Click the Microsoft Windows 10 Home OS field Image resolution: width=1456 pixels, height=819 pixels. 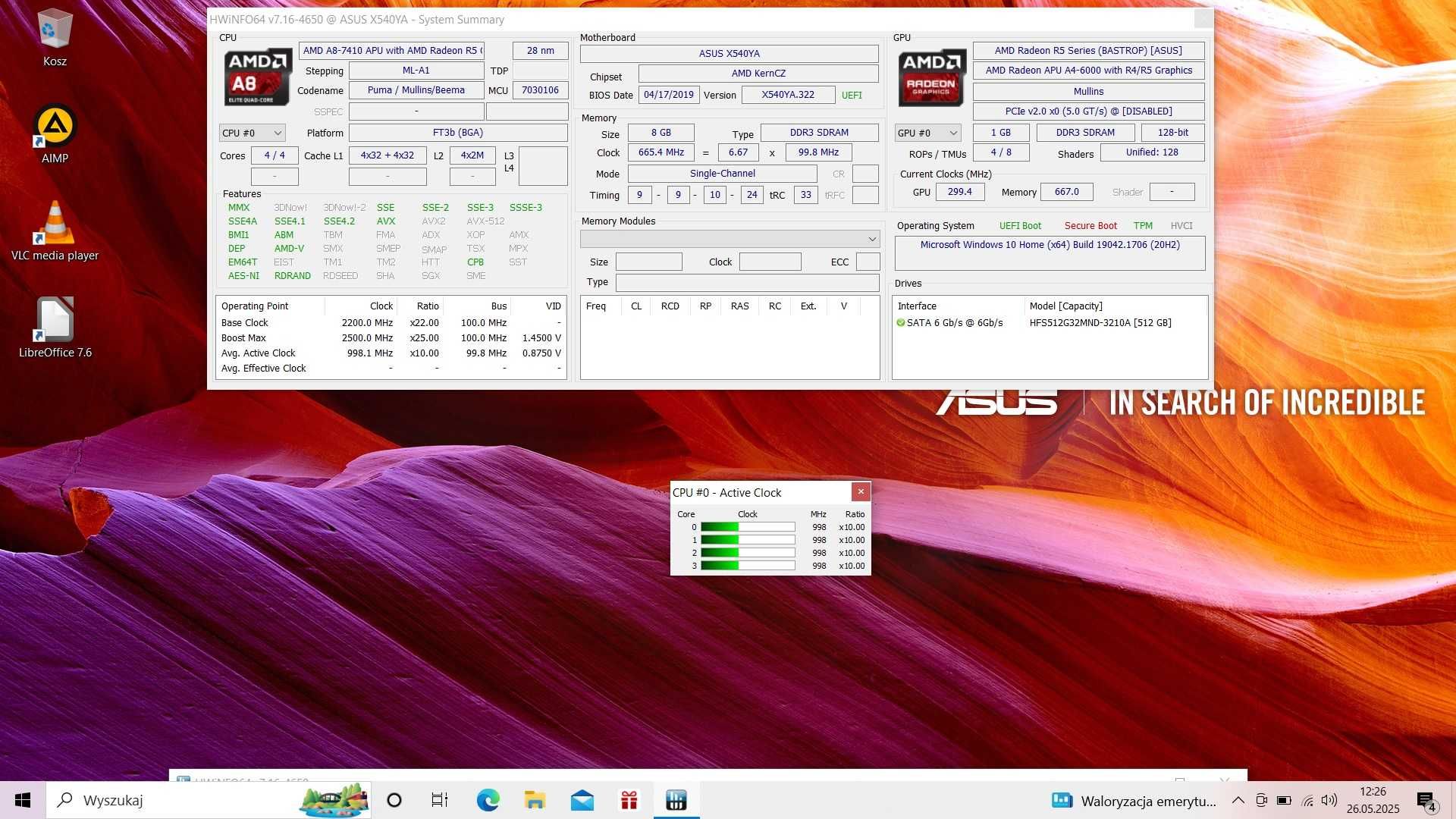1050,253
